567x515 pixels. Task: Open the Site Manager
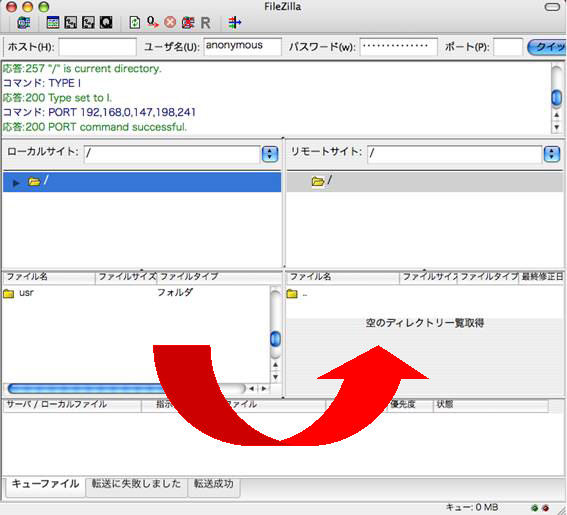[24, 23]
